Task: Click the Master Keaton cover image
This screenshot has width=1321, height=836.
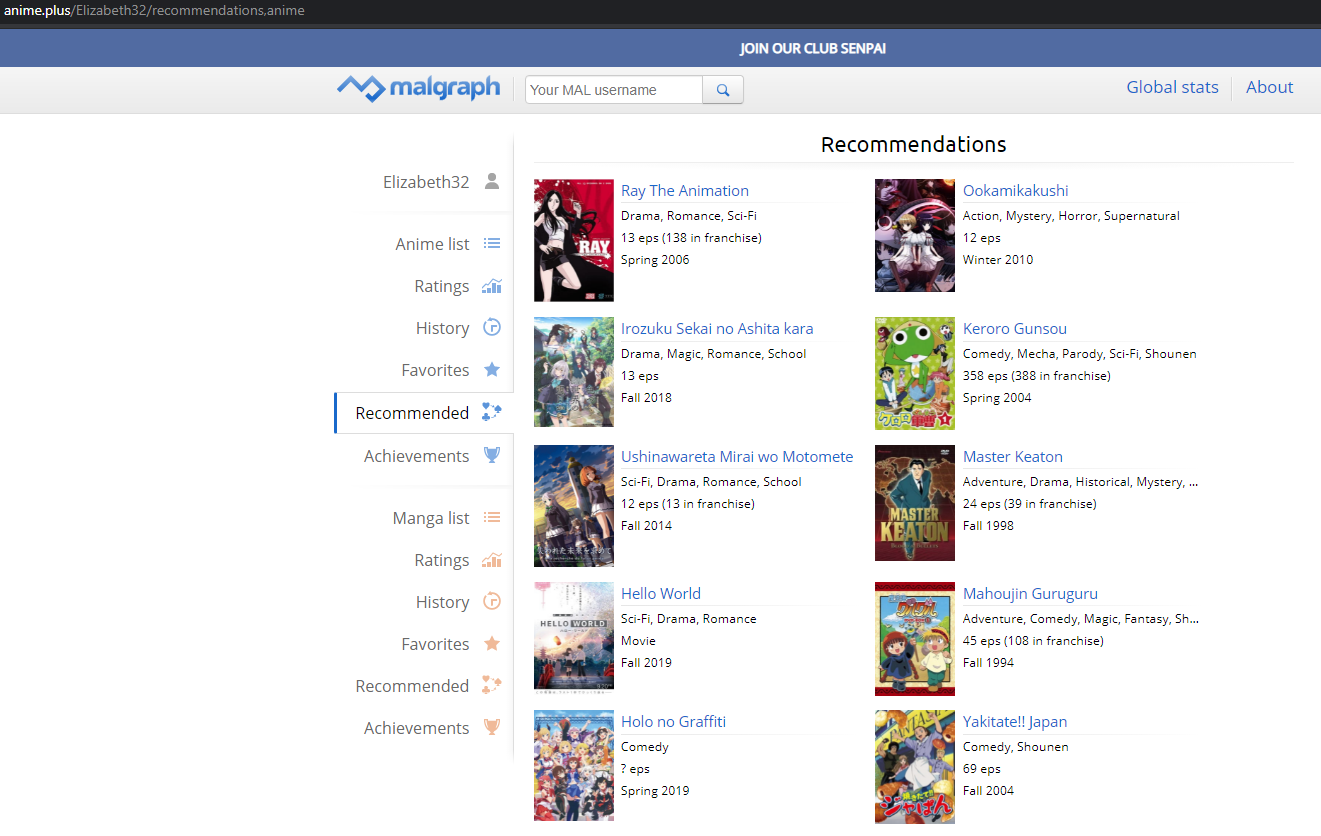Action: [915, 503]
